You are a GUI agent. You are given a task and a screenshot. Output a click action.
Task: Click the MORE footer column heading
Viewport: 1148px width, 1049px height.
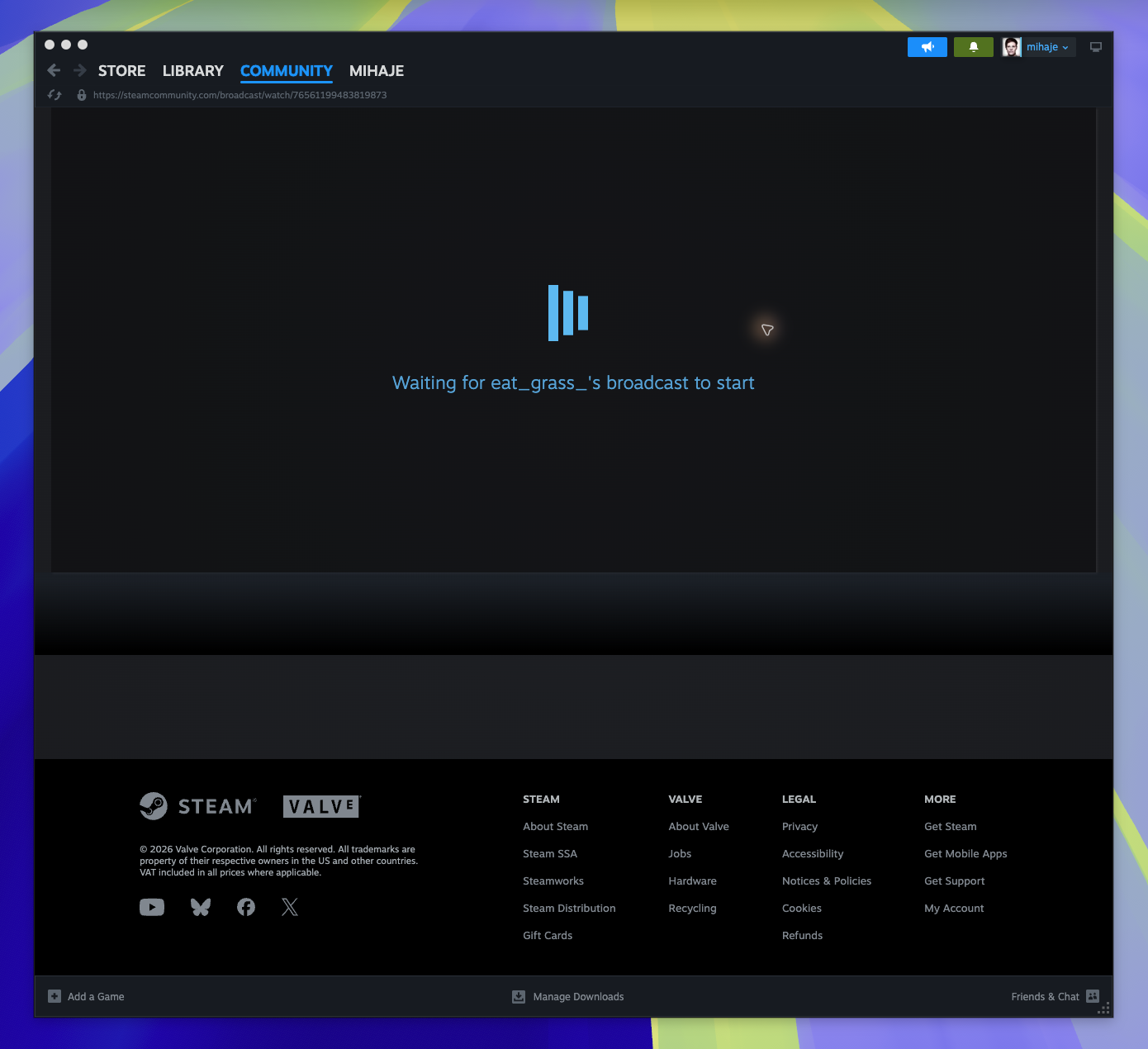pyautogui.click(x=940, y=800)
